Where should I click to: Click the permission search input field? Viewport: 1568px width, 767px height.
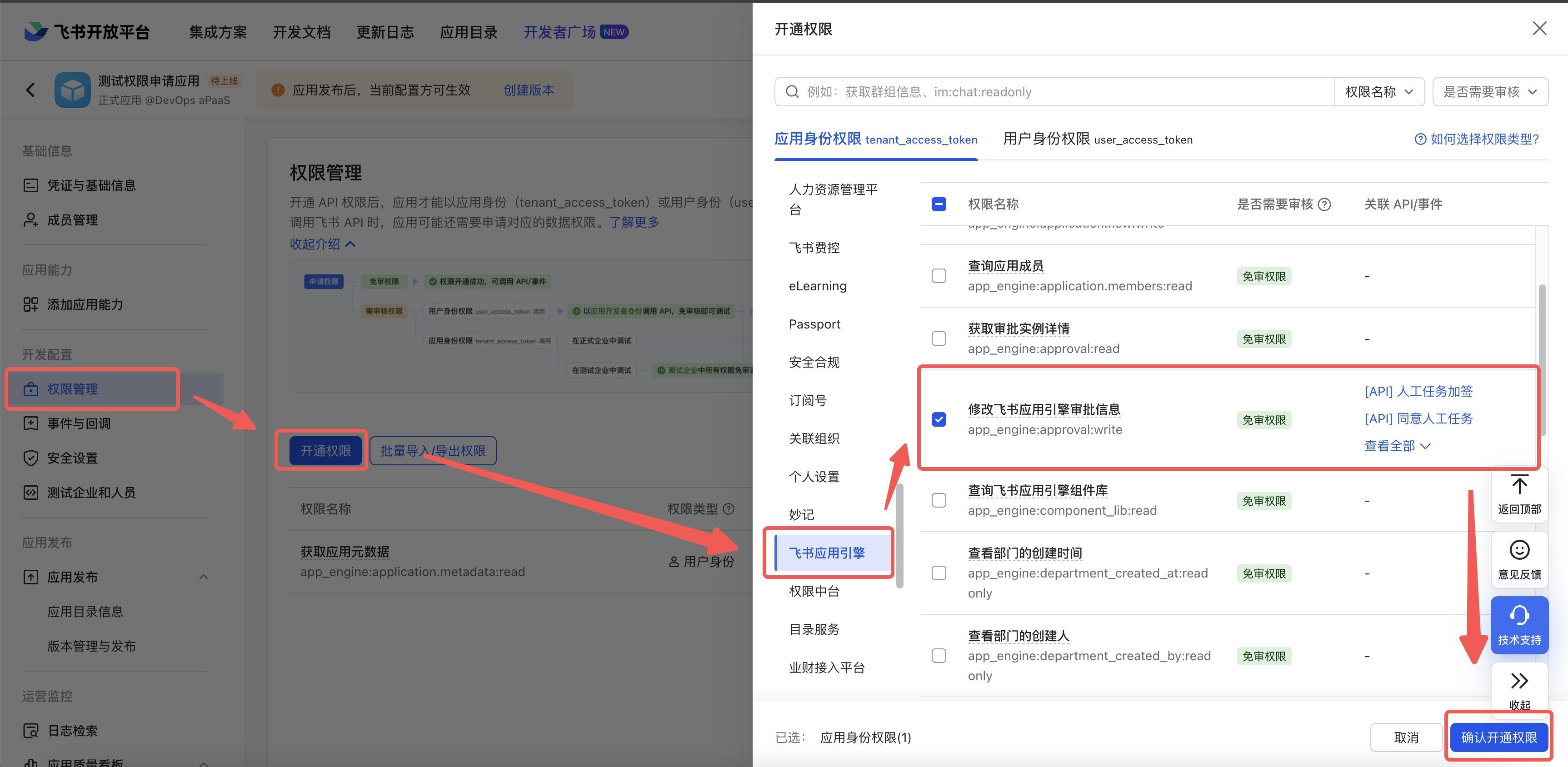pyautogui.click(x=1054, y=92)
